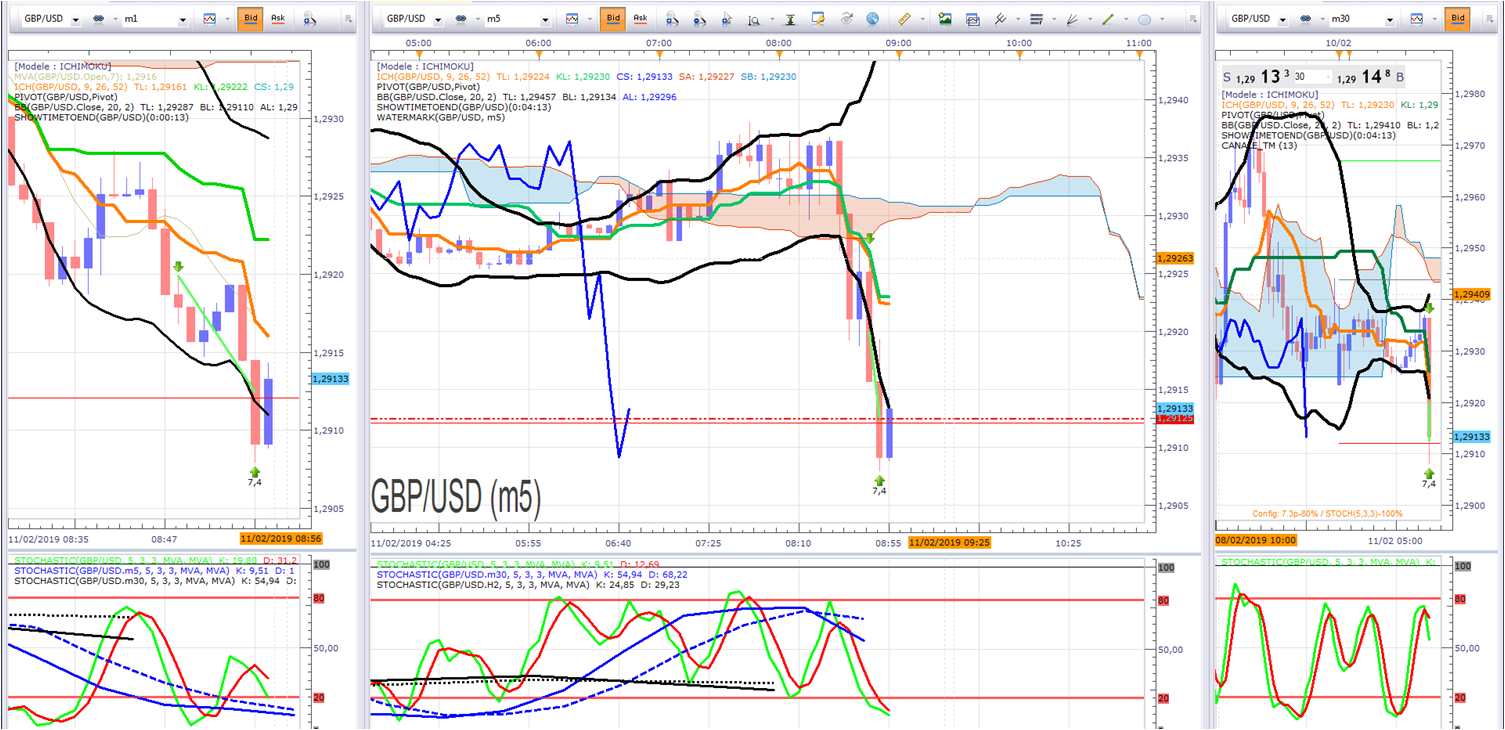
Task: Click the [Modele : ICHIMOKU] label in m5 chart
Action: (427, 66)
